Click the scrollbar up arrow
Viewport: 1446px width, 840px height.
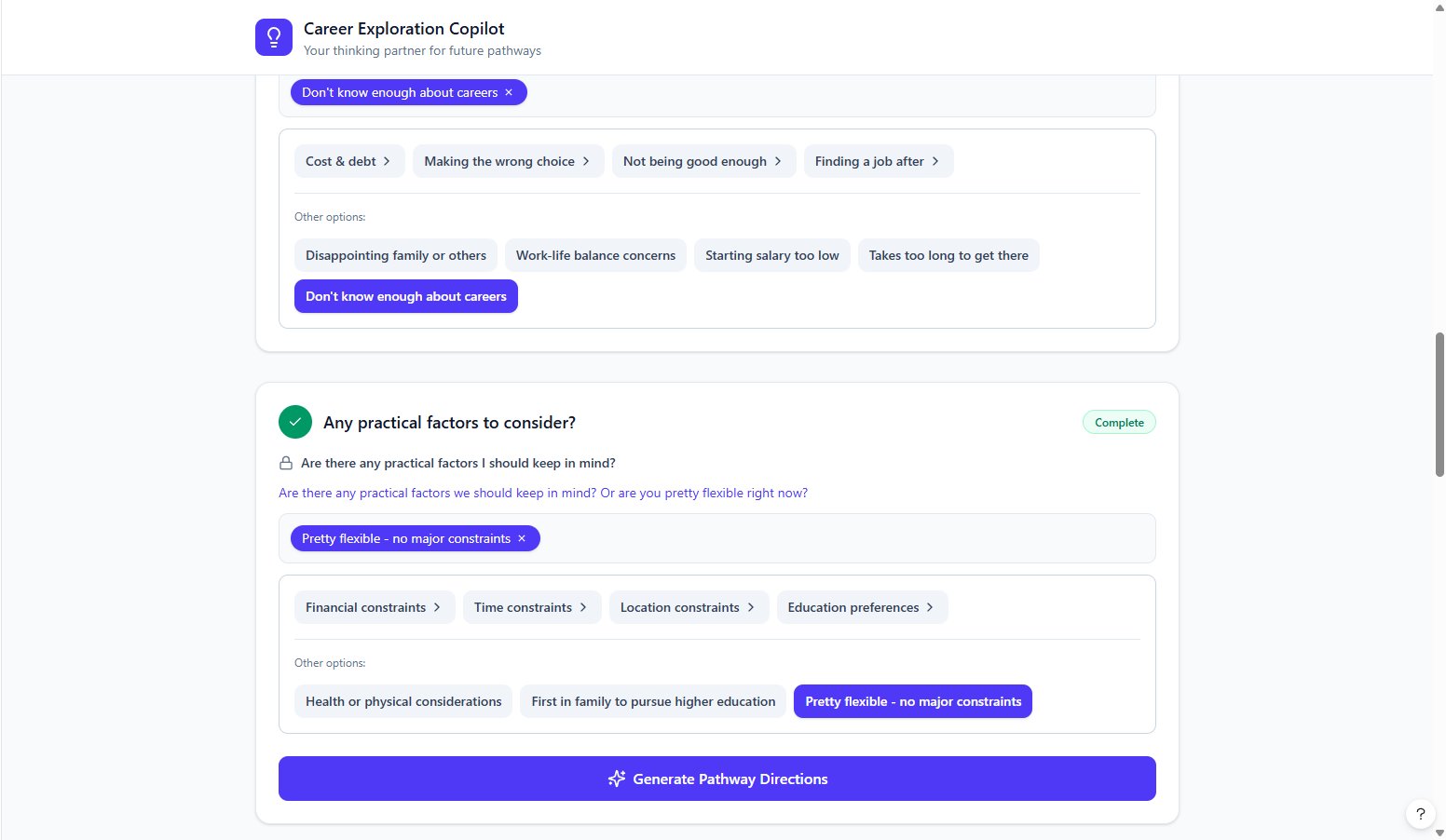point(1439,6)
